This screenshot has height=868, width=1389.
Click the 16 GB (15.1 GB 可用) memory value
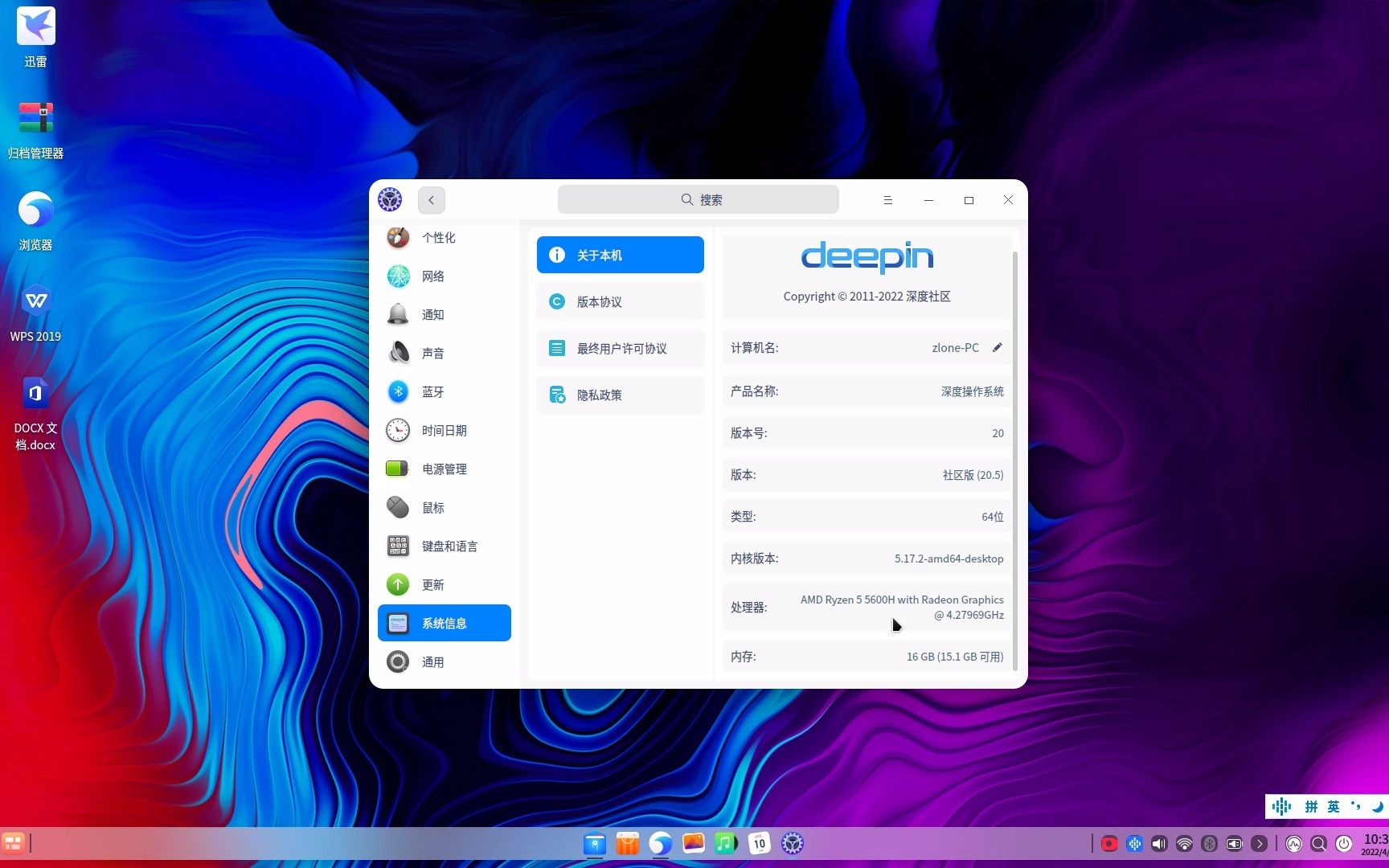[955, 657]
